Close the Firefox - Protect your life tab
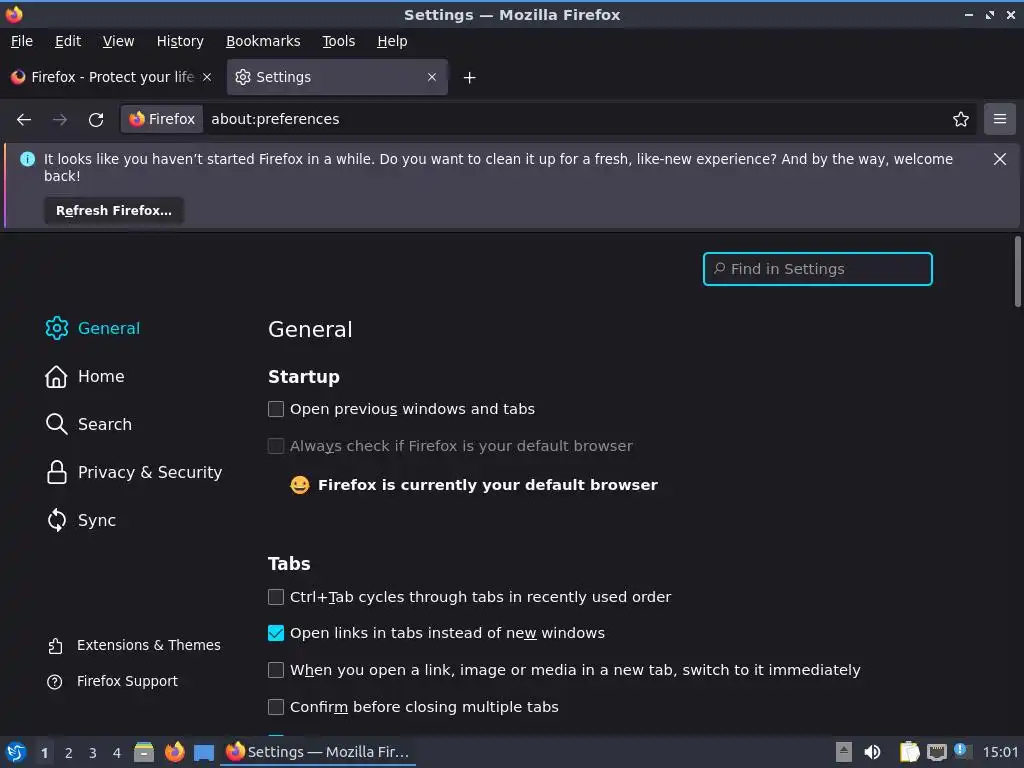Viewport: 1024px width, 768px height. click(207, 77)
